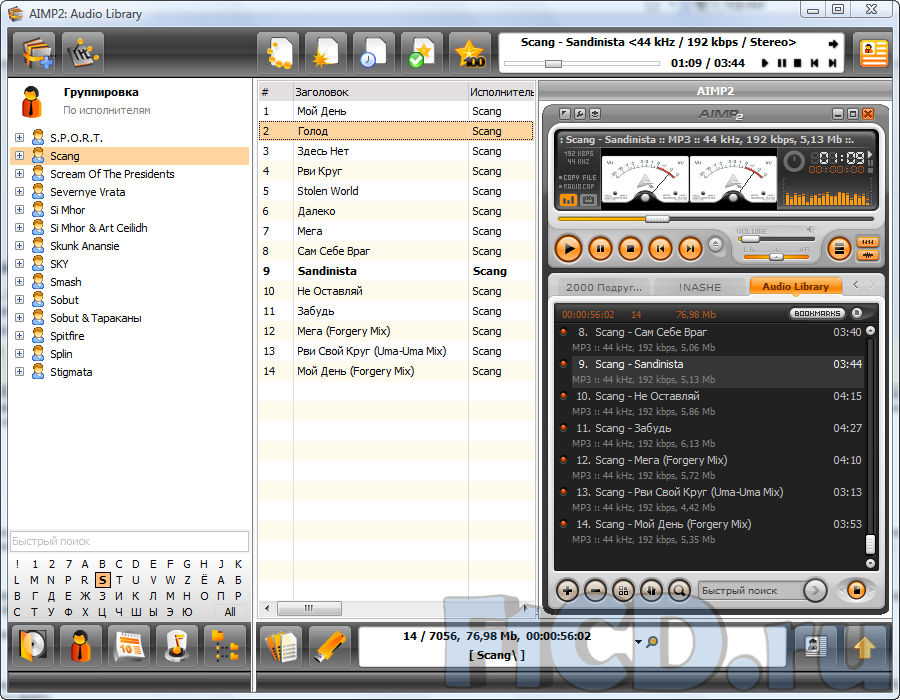Open the Top 100 star icon
Screen dimensions: 900x700
(470, 53)
